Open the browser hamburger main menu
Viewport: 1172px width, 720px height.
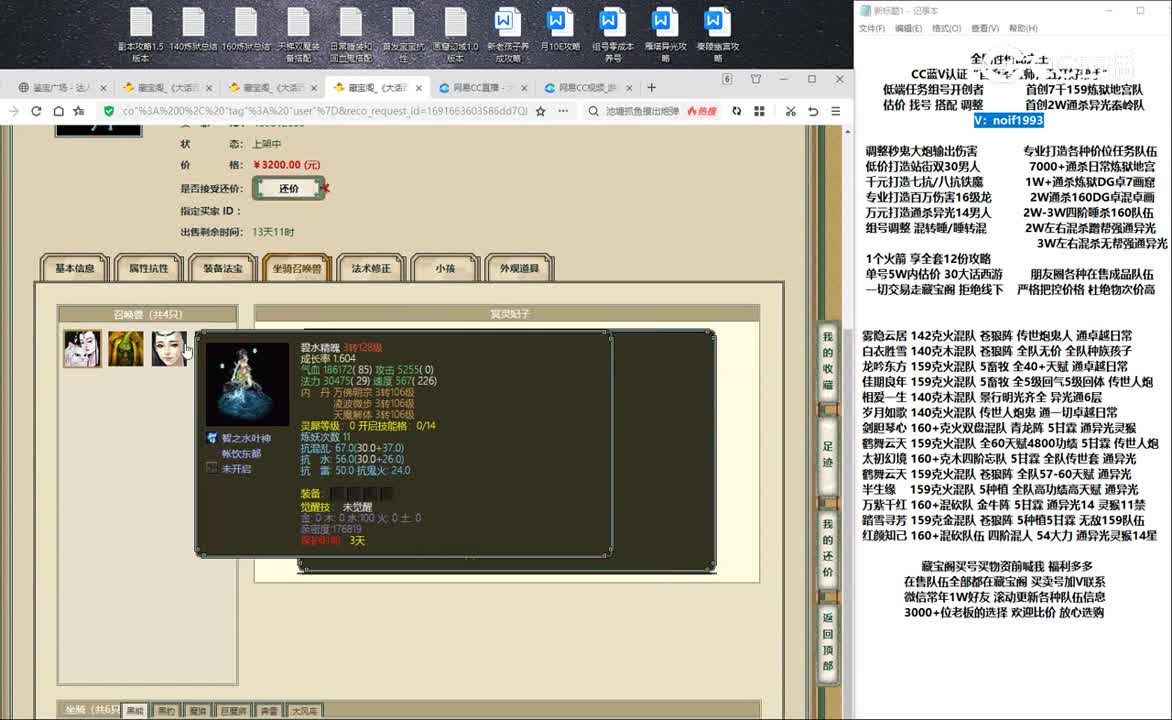836,111
